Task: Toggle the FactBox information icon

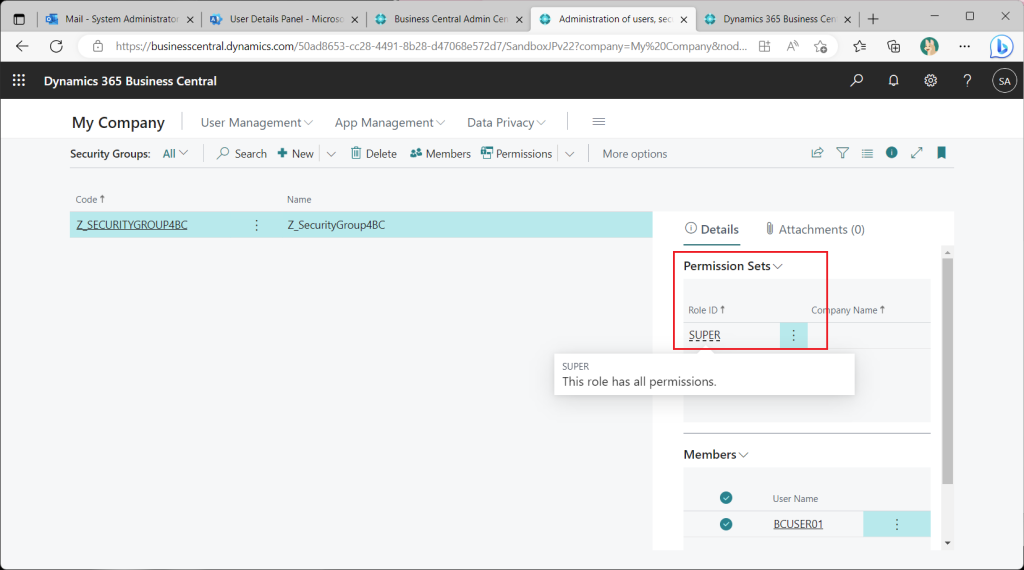Action: (891, 152)
